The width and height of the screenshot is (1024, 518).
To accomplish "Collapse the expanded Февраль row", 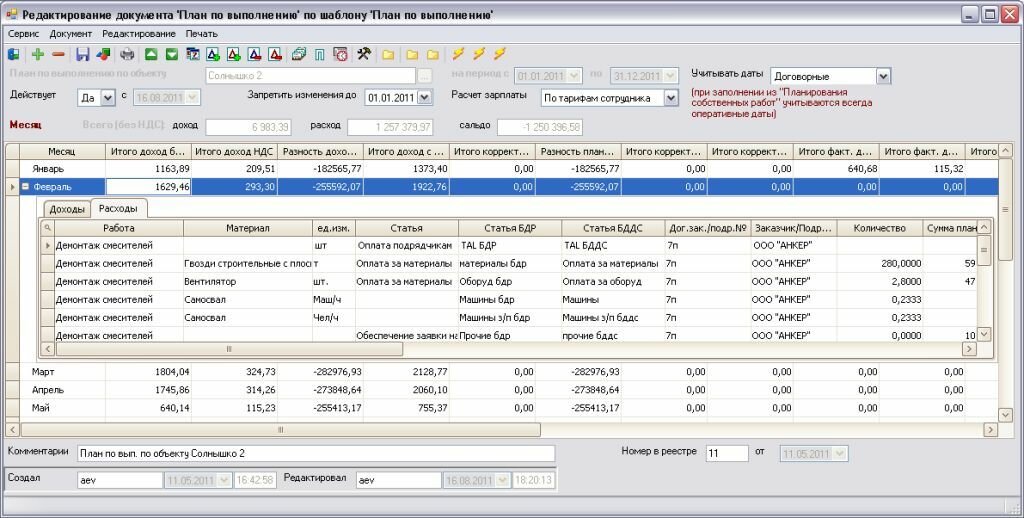I will point(25,187).
